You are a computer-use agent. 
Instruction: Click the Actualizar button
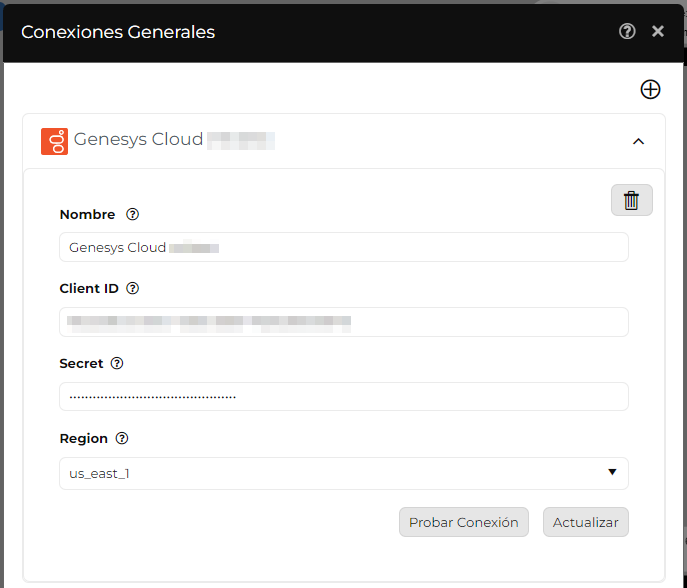(586, 522)
